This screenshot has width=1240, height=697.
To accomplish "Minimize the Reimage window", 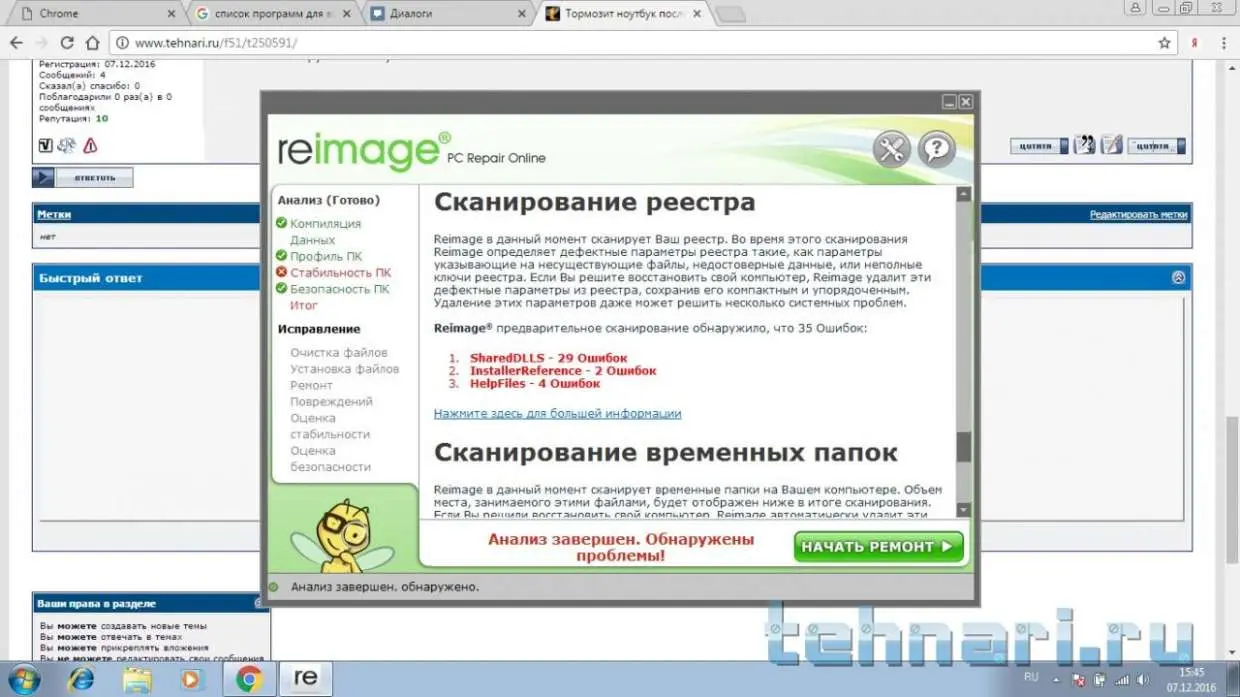I will pos(949,102).
